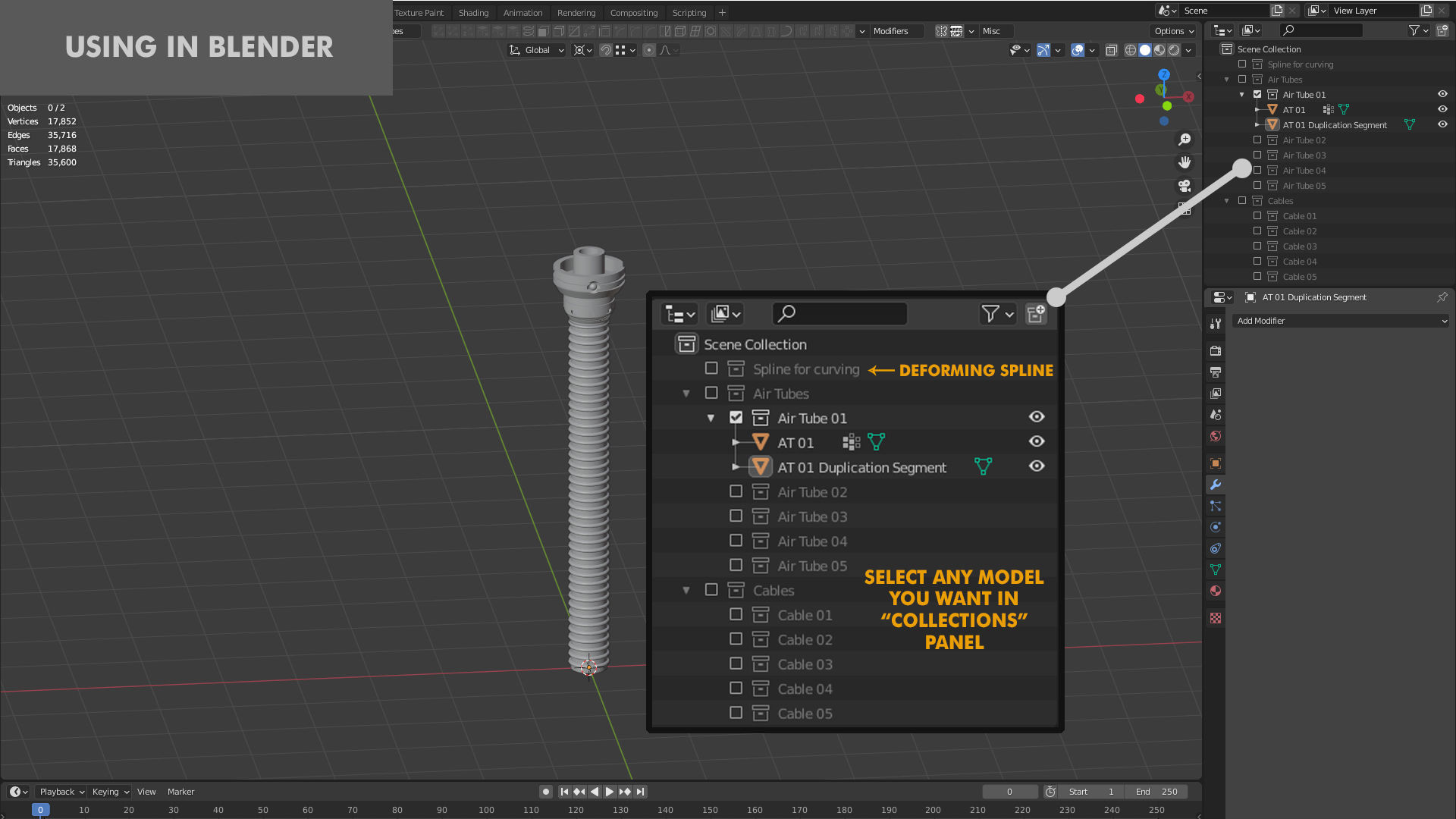The width and height of the screenshot is (1456, 819).
Task: Click the new View Layer copy icon
Action: tap(1426, 11)
